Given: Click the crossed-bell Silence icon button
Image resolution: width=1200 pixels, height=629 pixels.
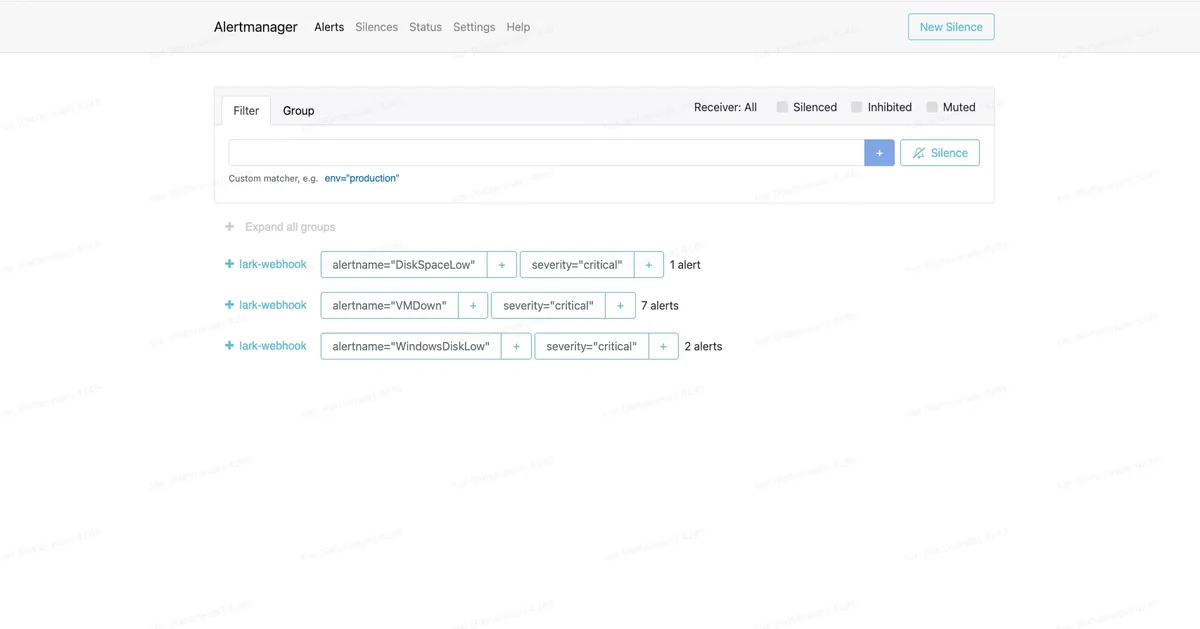Looking at the screenshot, I should tap(939, 152).
